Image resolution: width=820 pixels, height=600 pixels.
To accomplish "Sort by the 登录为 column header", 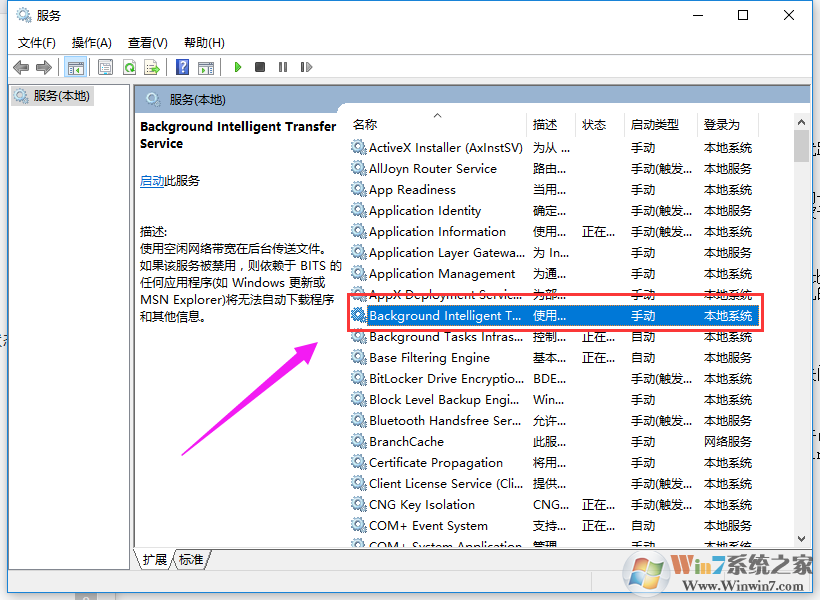I will pos(728,124).
